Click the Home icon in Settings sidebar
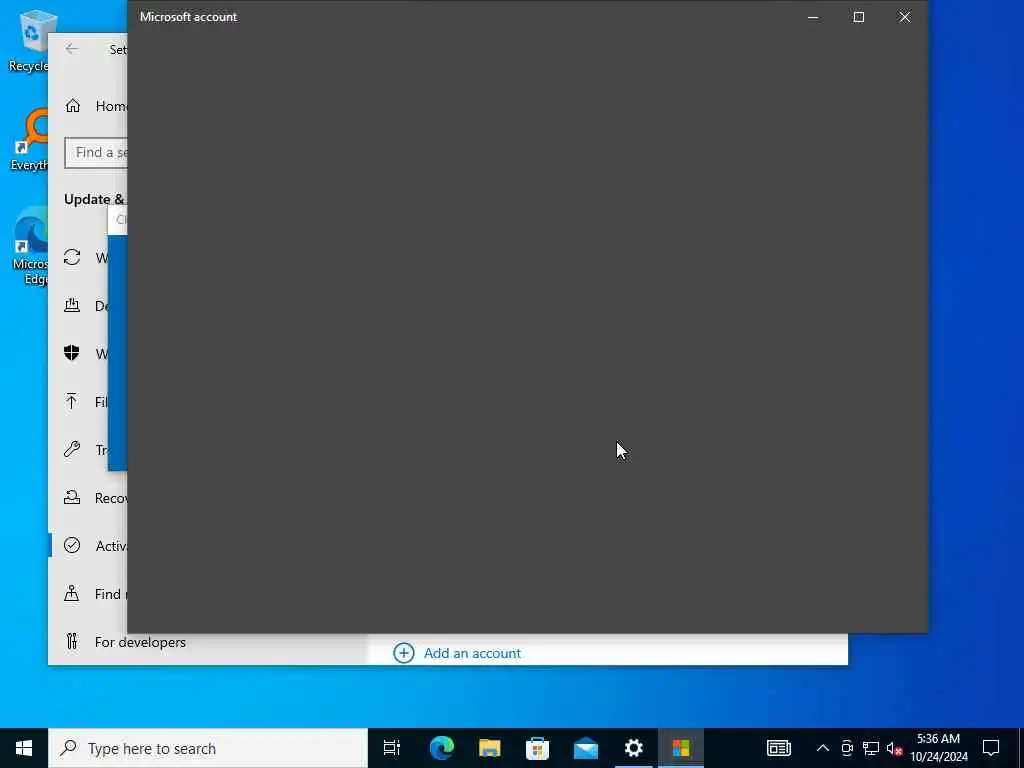The height and width of the screenshot is (768, 1024). [72, 106]
